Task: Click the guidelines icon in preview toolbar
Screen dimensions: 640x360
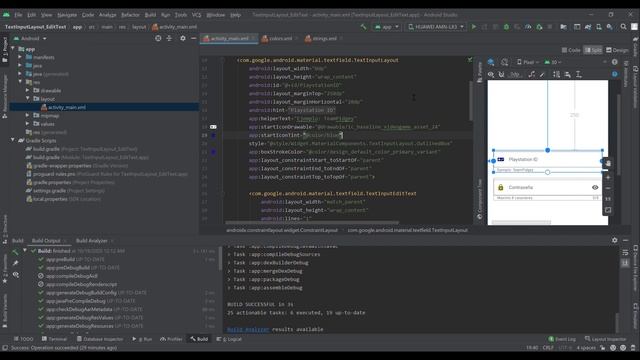Action: (x=579, y=74)
